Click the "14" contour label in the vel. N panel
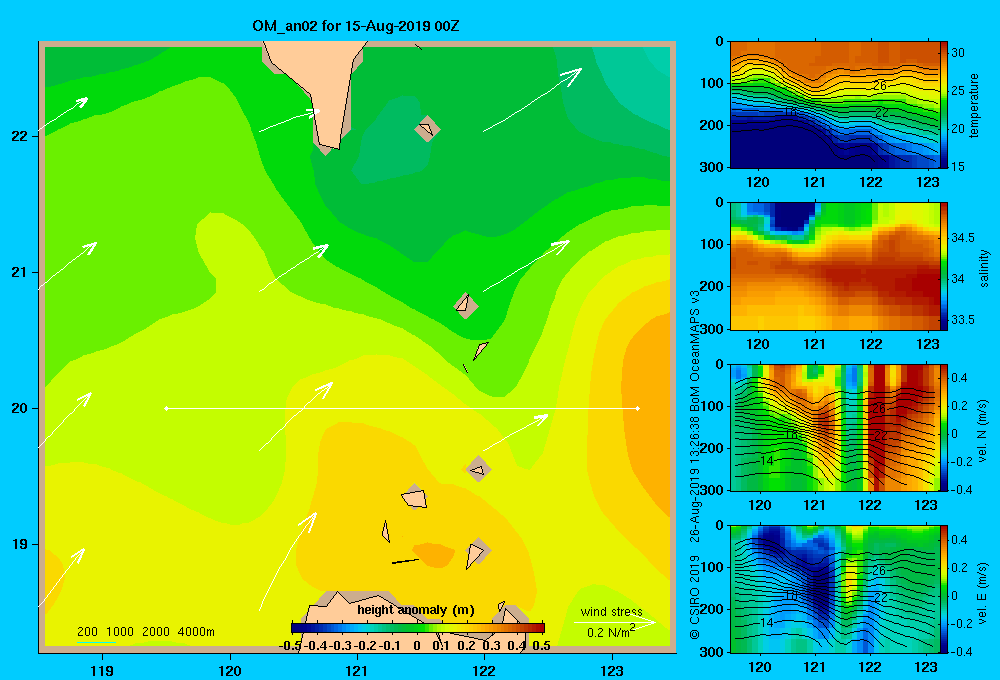Screen dimensions: 1000x680 point(767,461)
